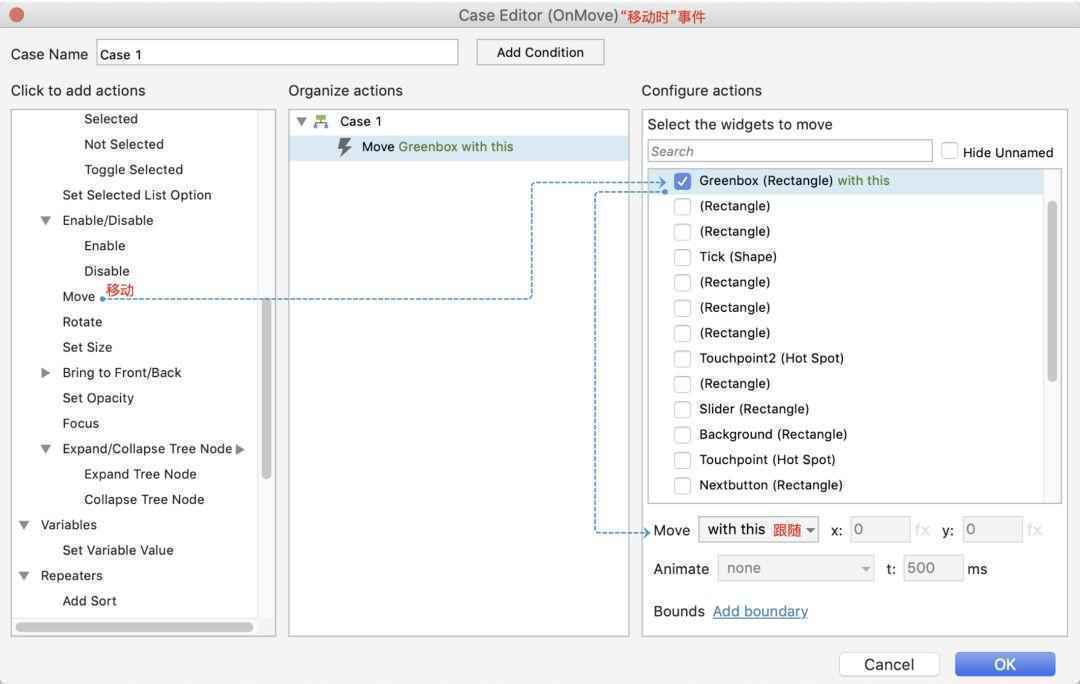1080x684 pixels.
Task: Select the Collapse Tree Node action
Action: tap(144, 500)
